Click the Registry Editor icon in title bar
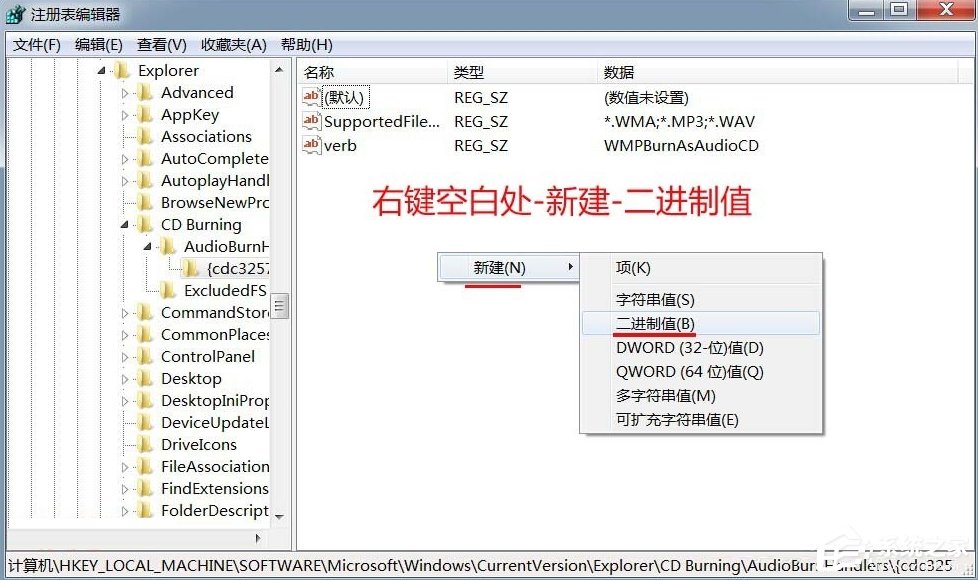Image resolution: width=978 pixels, height=580 pixels. point(13,14)
